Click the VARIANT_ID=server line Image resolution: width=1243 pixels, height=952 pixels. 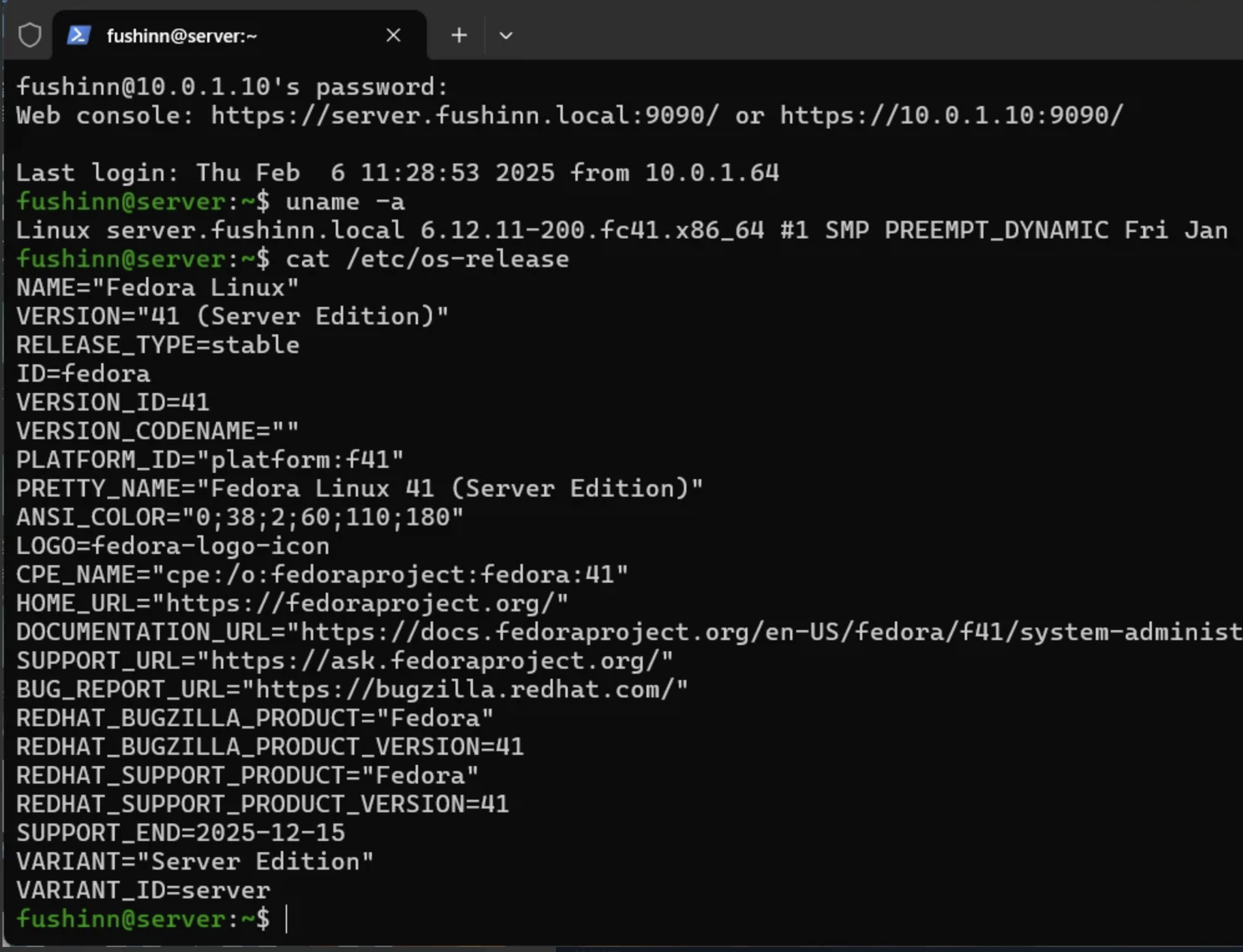click(143, 890)
